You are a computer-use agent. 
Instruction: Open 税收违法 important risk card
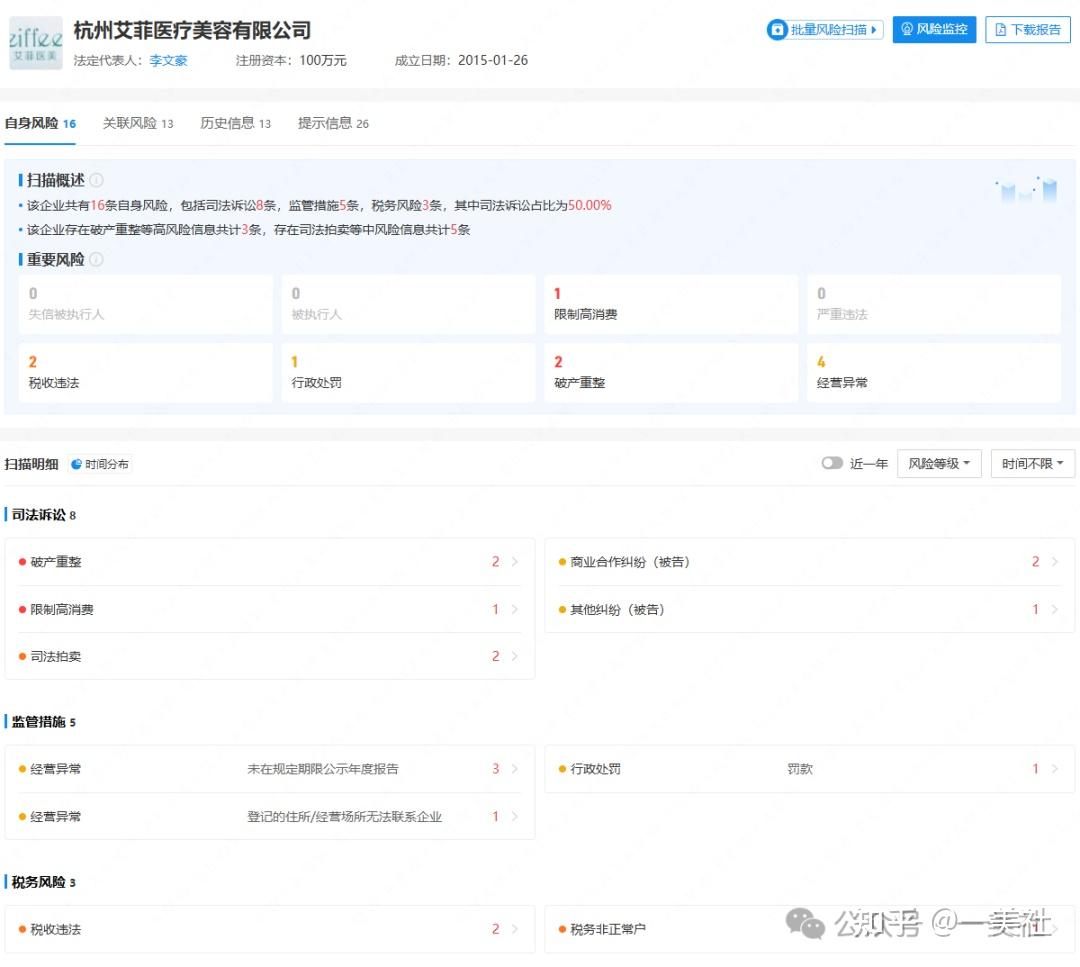[x=145, y=372]
